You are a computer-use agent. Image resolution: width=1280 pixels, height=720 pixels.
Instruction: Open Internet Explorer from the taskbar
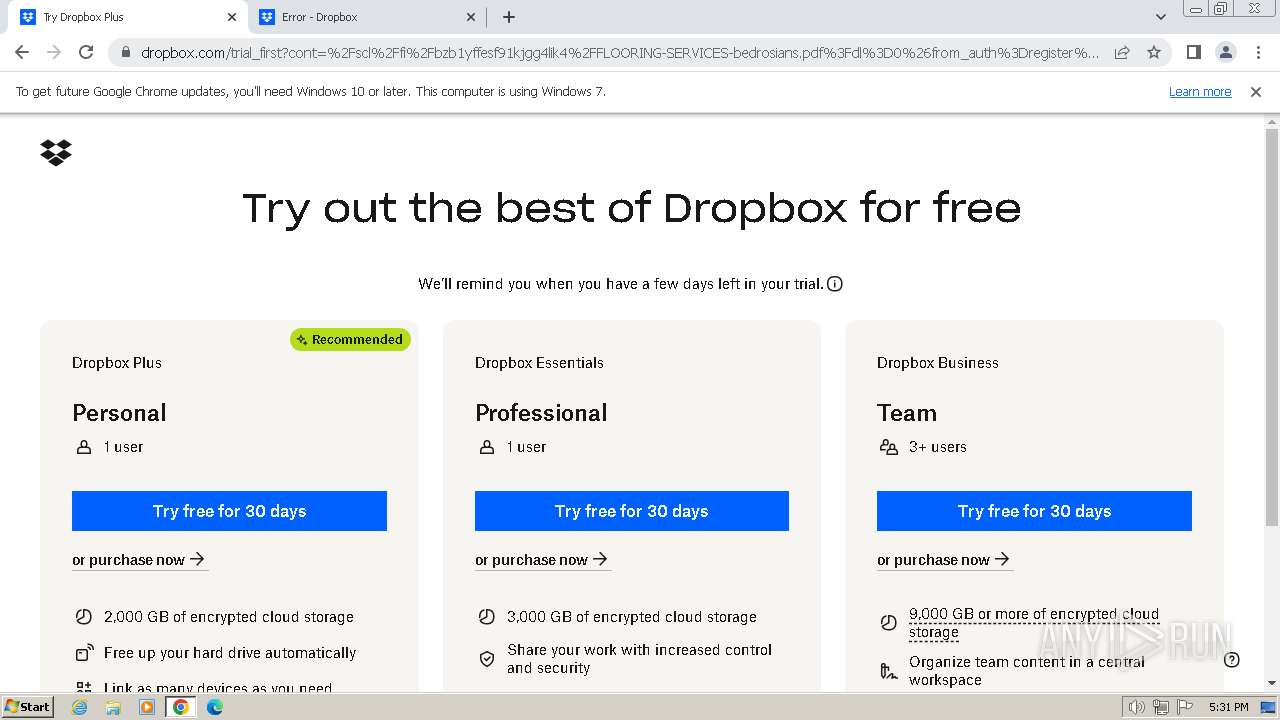click(80, 707)
